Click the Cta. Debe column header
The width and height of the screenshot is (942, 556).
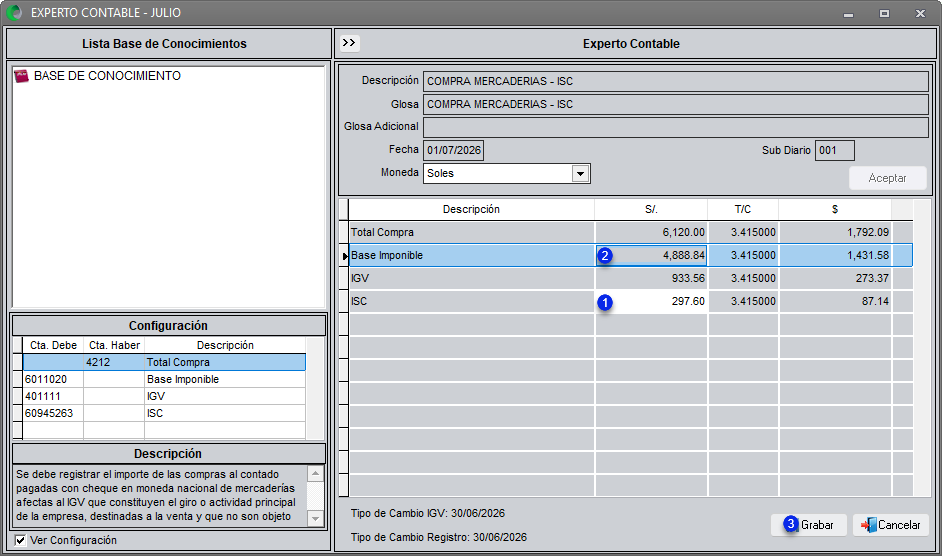(x=53, y=345)
